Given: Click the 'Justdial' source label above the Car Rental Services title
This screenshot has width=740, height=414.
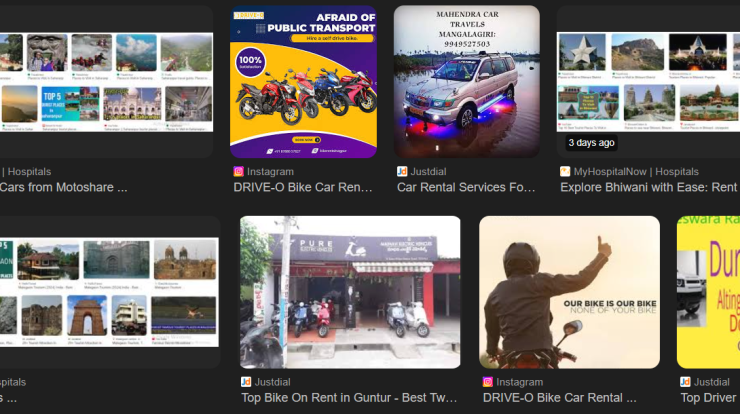Looking at the screenshot, I should pos(428,172).
